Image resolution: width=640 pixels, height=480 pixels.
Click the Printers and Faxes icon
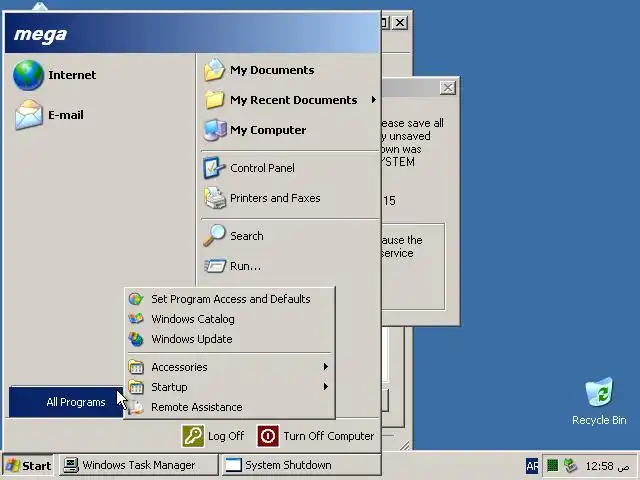click(215, 198)
